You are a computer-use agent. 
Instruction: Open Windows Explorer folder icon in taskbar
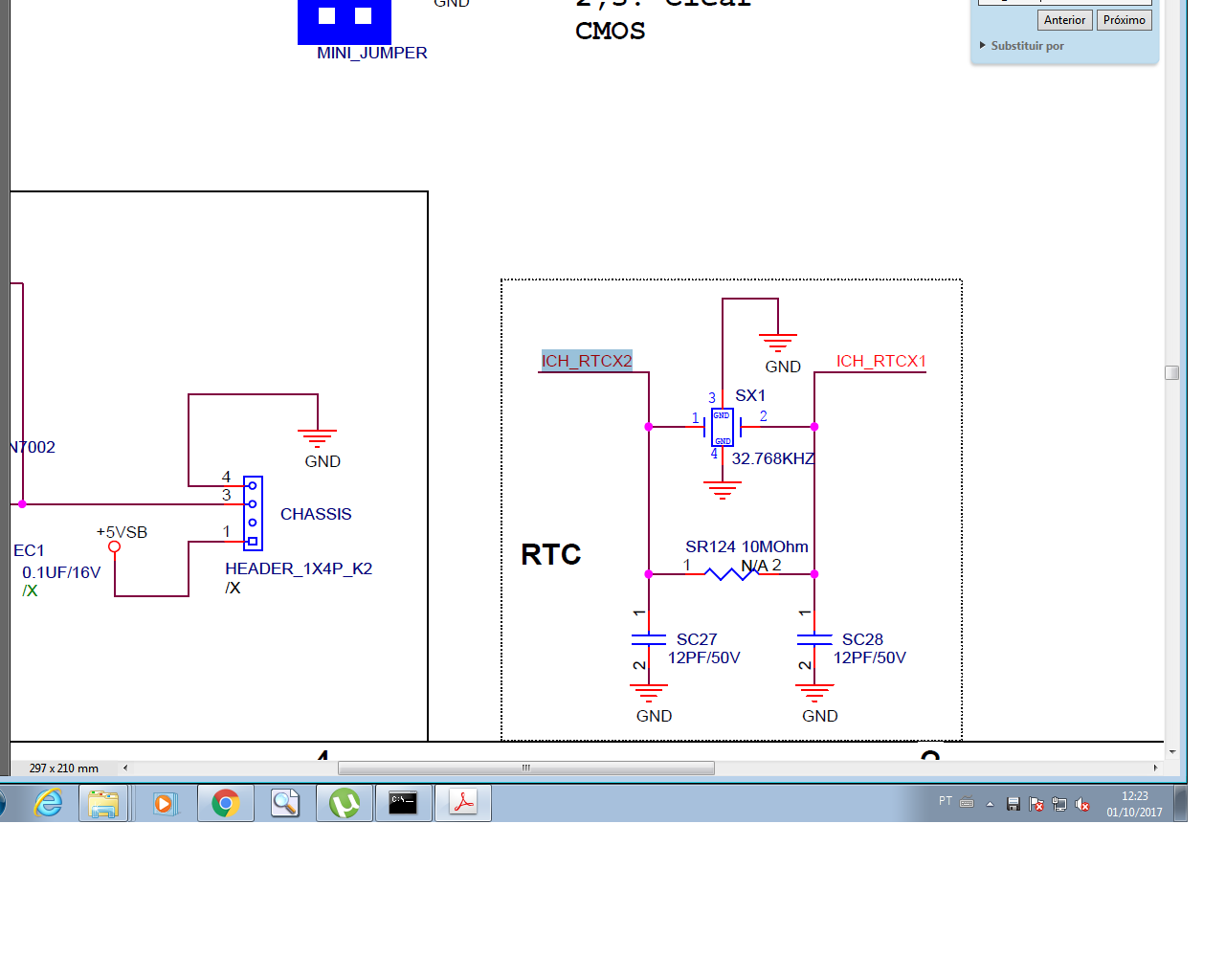tap(103, 803)
